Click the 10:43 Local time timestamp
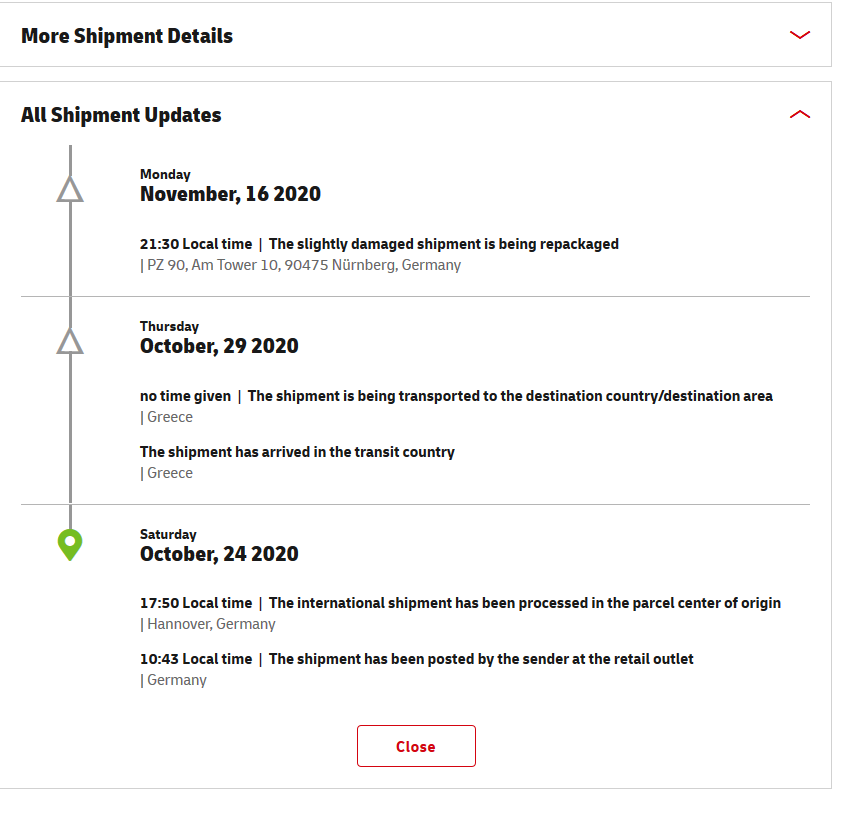This screenshot has width=852, height=815. [196, 659]
